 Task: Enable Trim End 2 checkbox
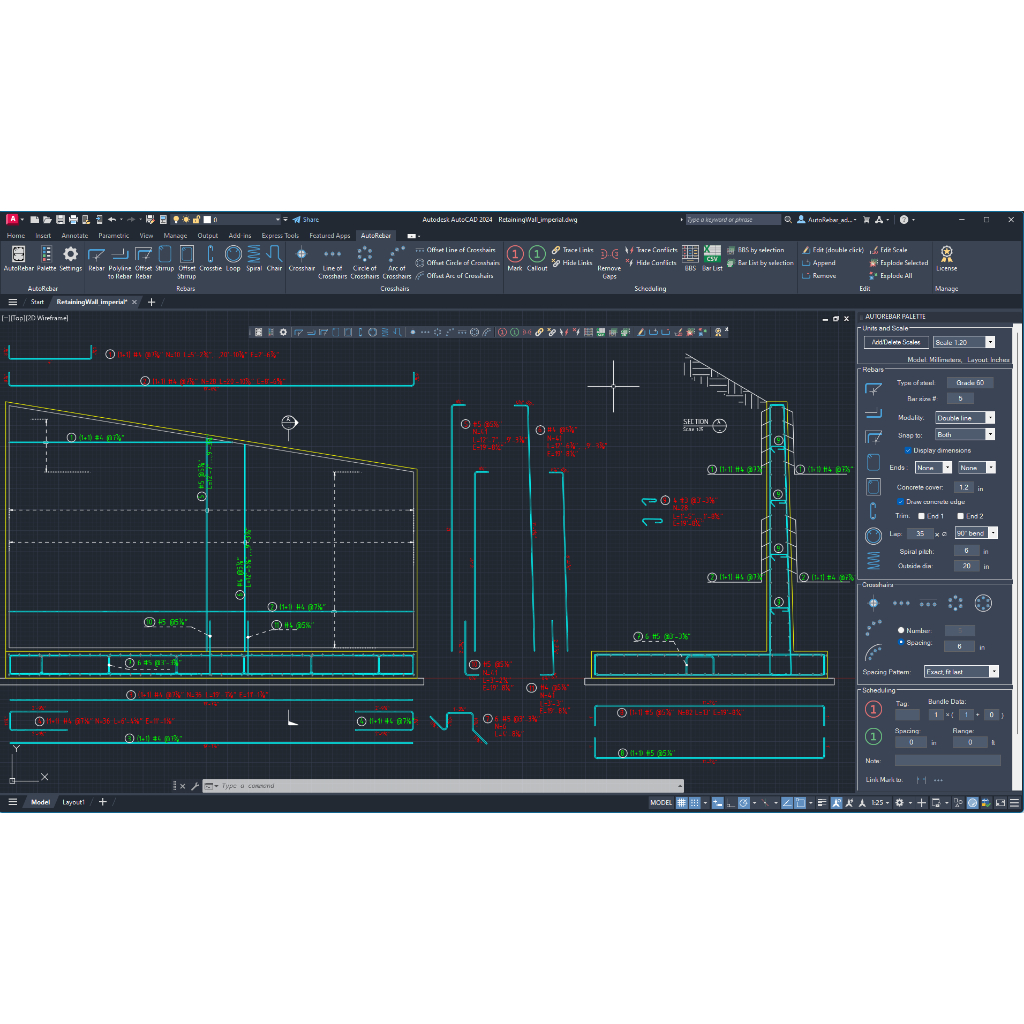click(x=961, y=516)
